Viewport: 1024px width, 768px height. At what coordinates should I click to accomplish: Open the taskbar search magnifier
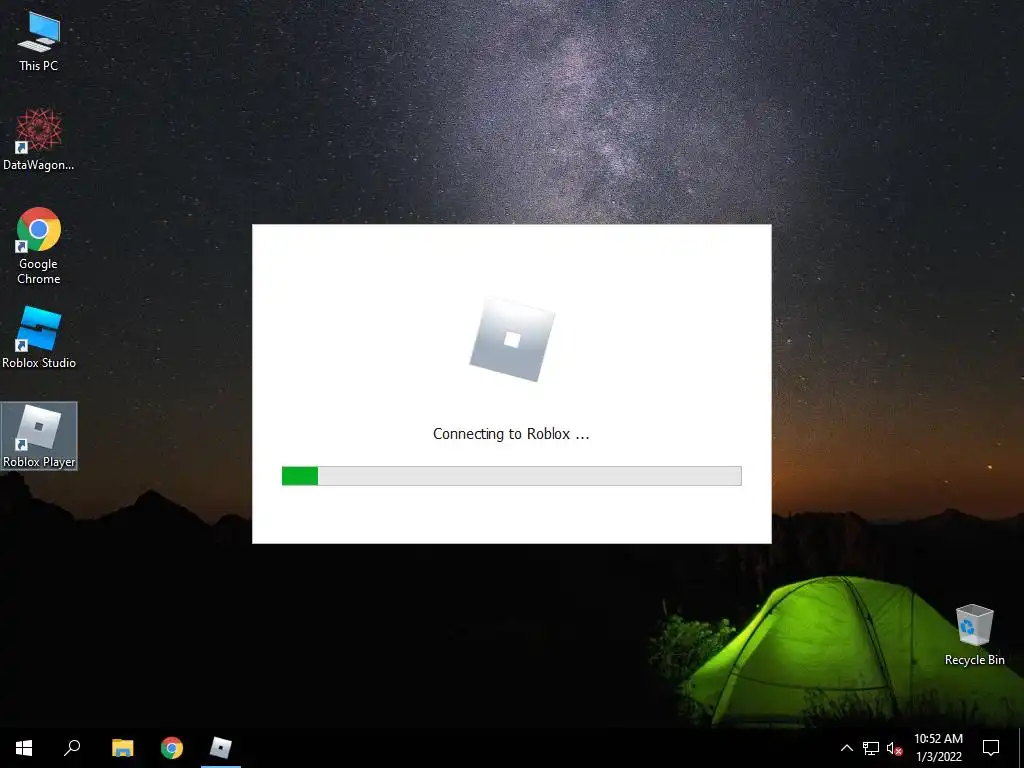[72, 748]
